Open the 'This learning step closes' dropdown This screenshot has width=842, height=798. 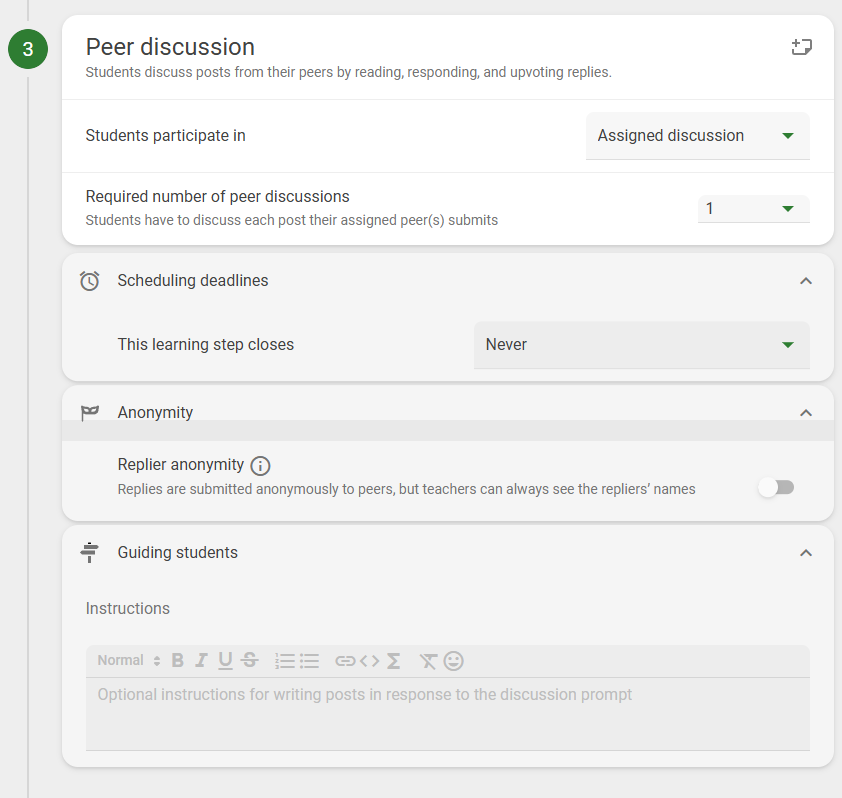[641, 344]
